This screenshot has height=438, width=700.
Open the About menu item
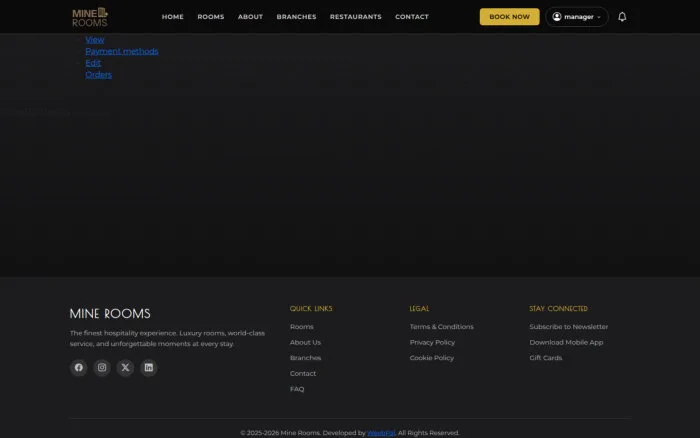[250, 17]
